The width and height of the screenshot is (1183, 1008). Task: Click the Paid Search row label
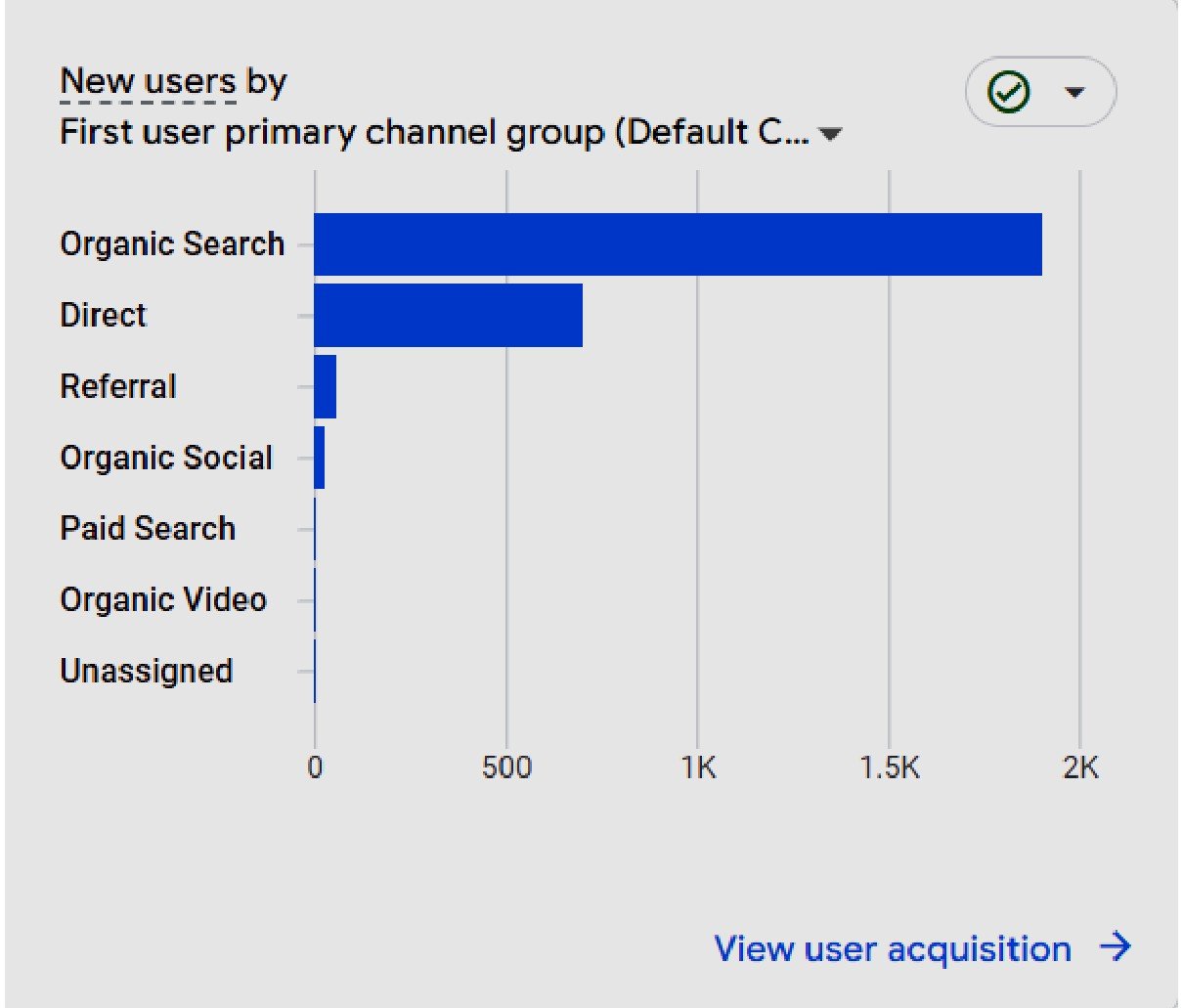148,529
